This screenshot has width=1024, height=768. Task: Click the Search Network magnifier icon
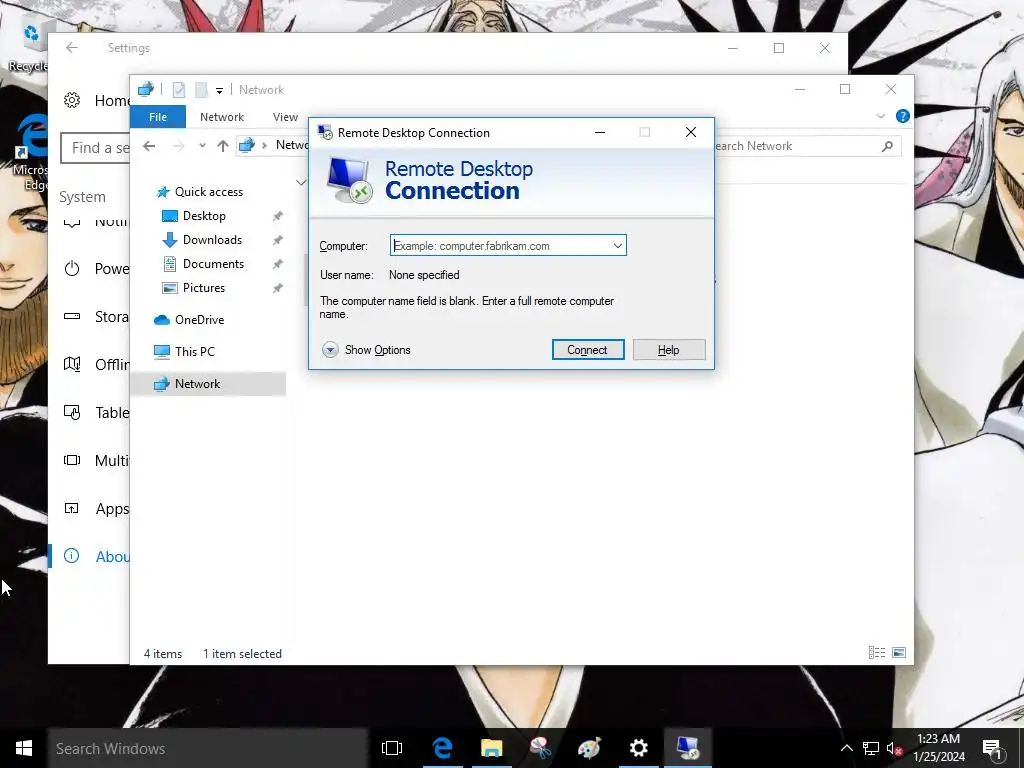coord(887,146)
